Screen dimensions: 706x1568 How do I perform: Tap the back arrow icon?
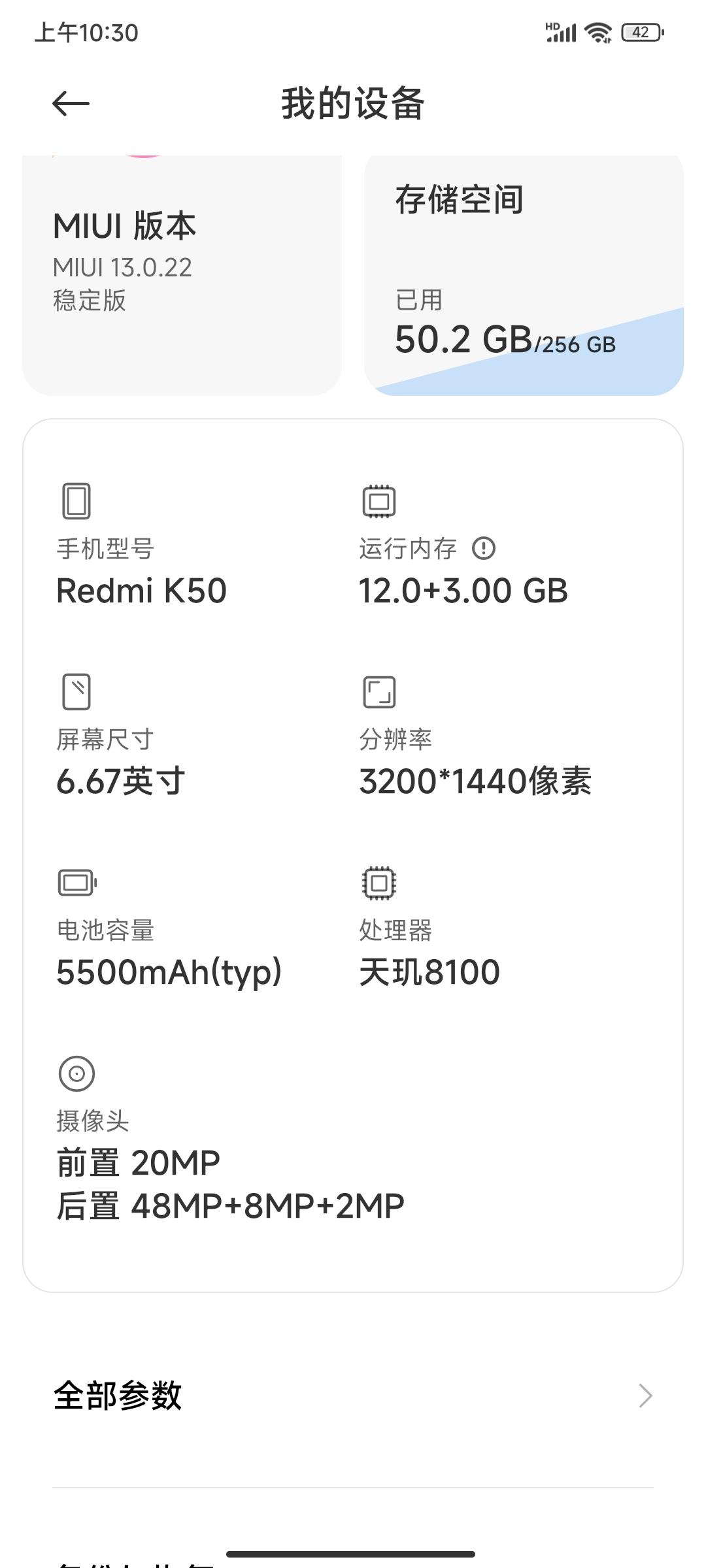(71, 103)
